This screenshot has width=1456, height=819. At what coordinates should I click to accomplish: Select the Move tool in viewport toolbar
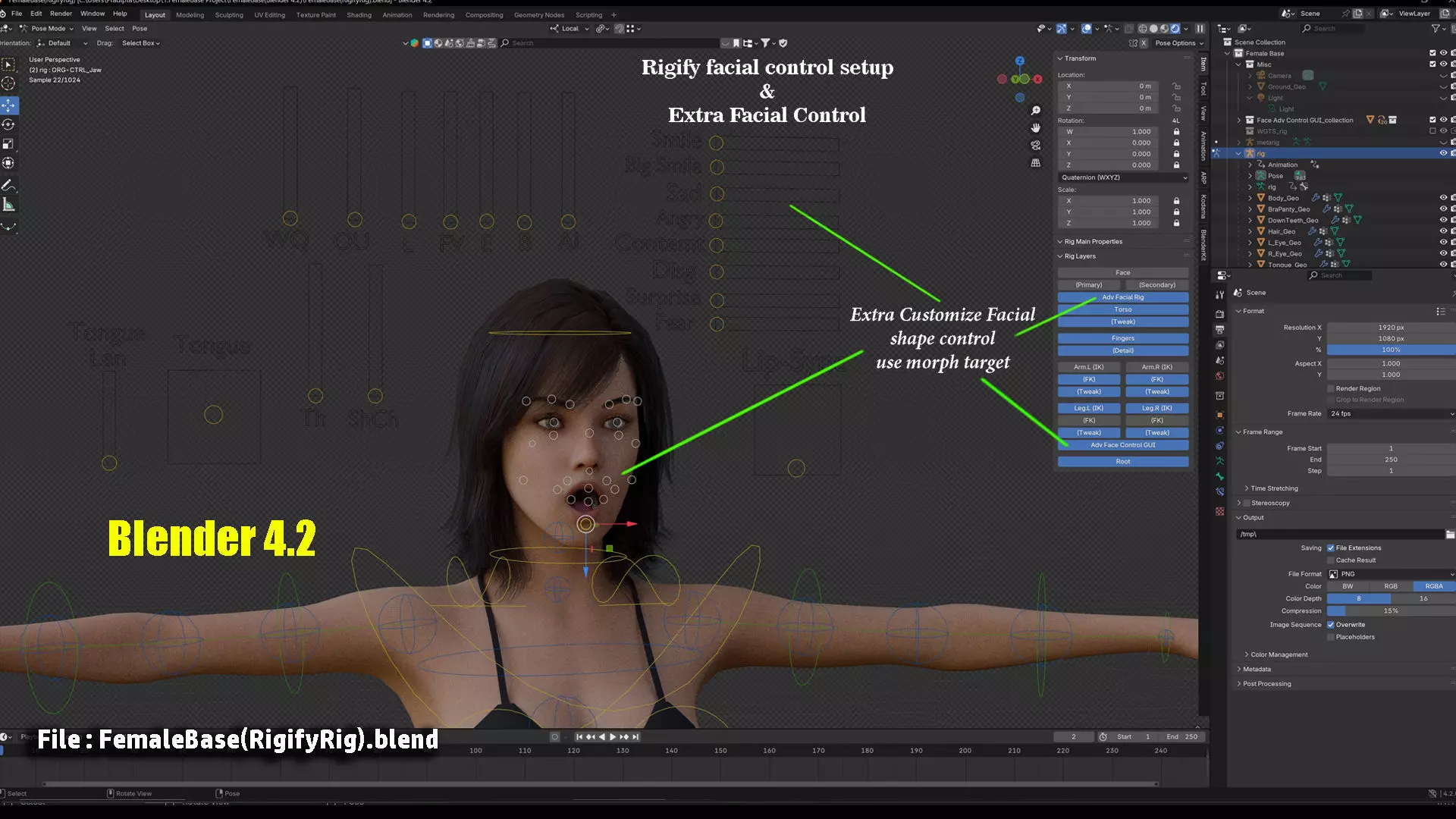click(9, 105)
